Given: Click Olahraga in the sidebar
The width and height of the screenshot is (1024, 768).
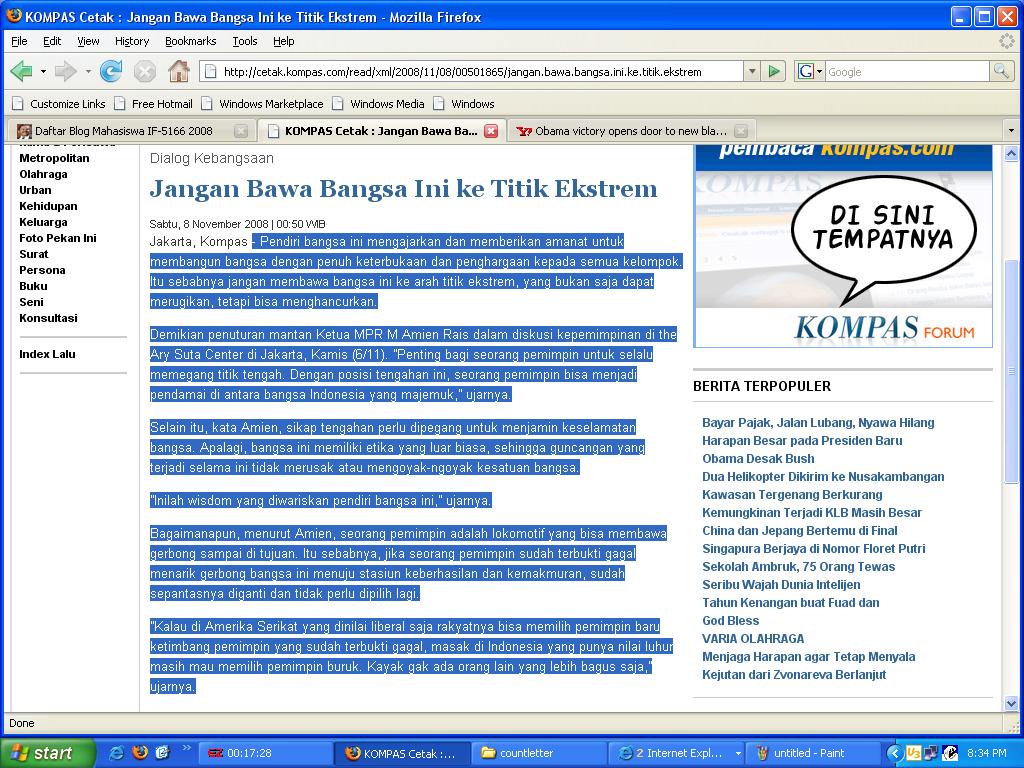Looking at the screenshot, I should tap(43, 174).
